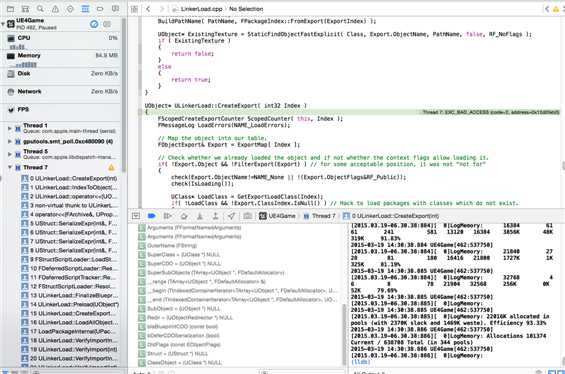Open the Test navigator diamond icon

pos(70,9)
